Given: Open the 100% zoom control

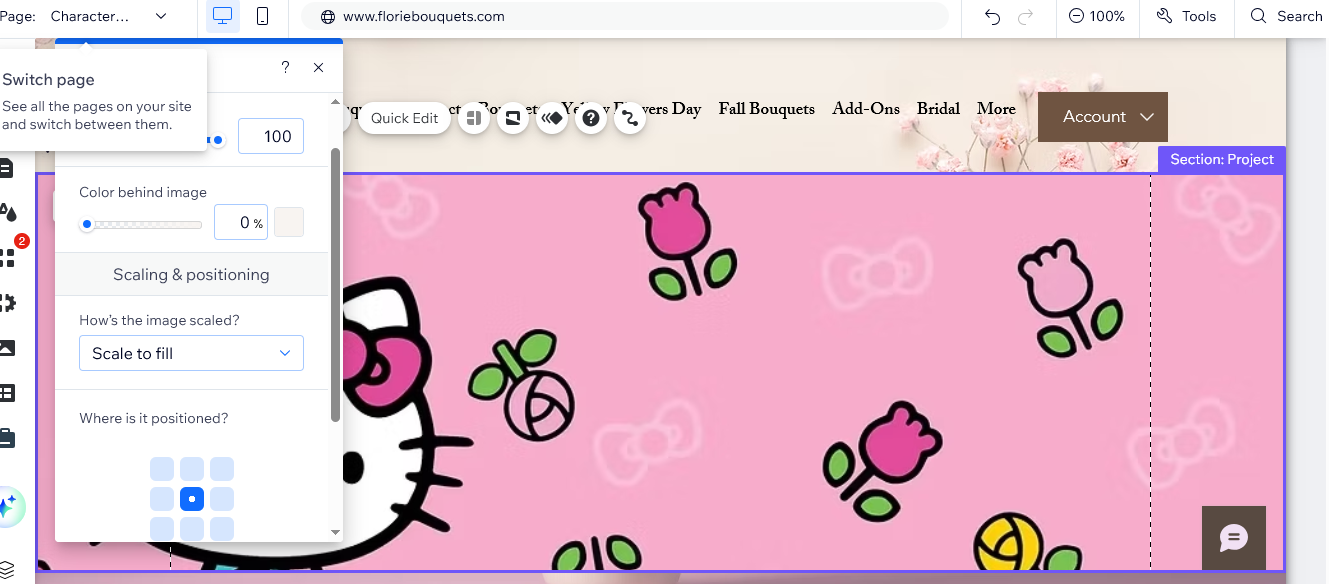Looking at the screenshot, I should (x=1097, y=16).
